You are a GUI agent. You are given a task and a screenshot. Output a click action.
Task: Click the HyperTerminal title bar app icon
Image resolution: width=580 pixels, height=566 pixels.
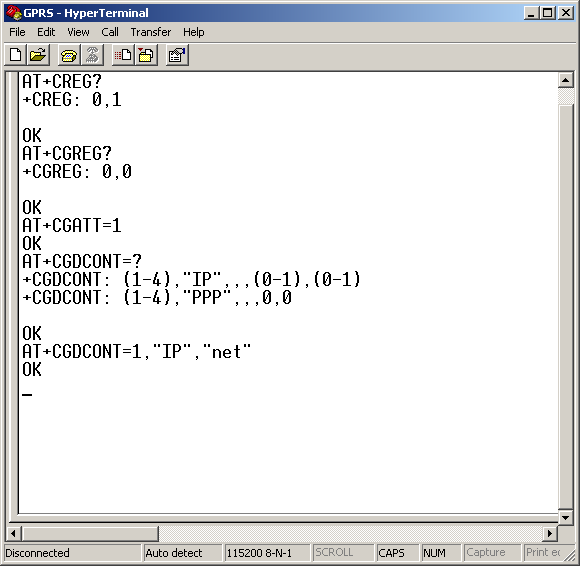point(13,13)
